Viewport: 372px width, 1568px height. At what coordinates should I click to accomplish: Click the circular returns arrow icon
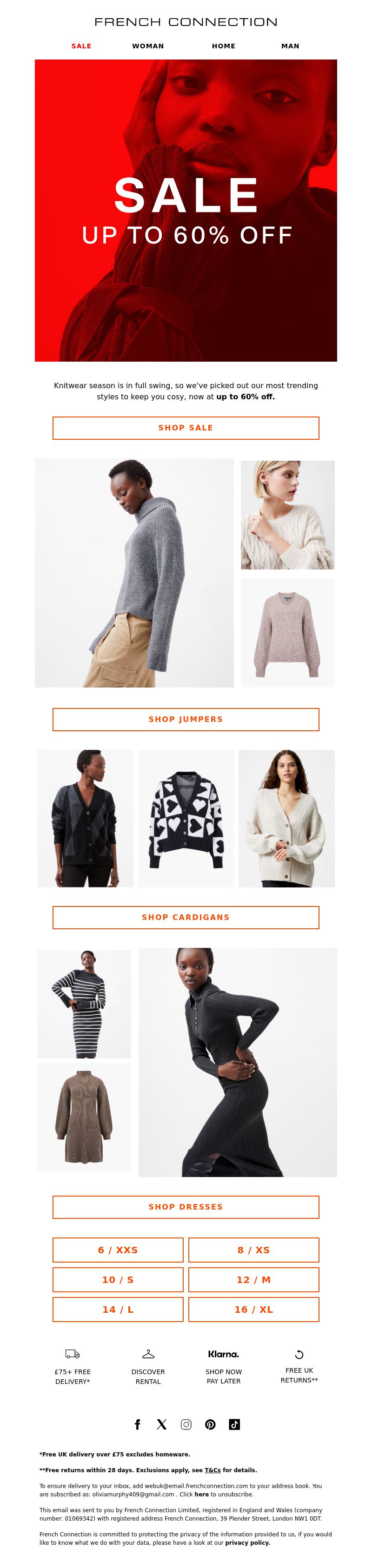point(299,1354)
